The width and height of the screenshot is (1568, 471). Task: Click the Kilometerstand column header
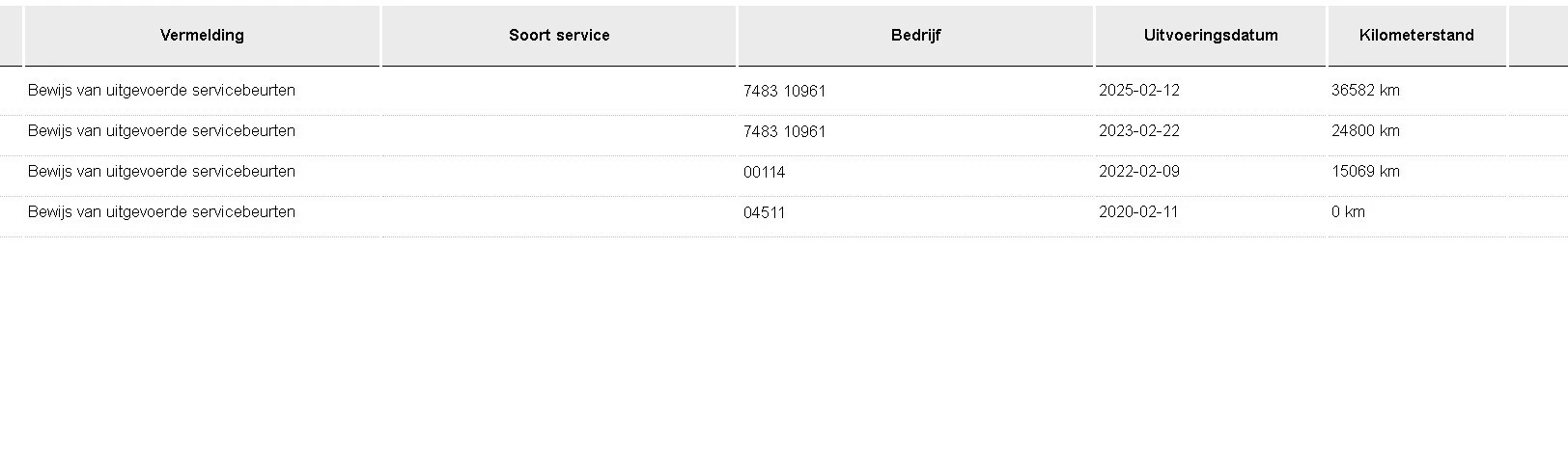pos(1416,36)
